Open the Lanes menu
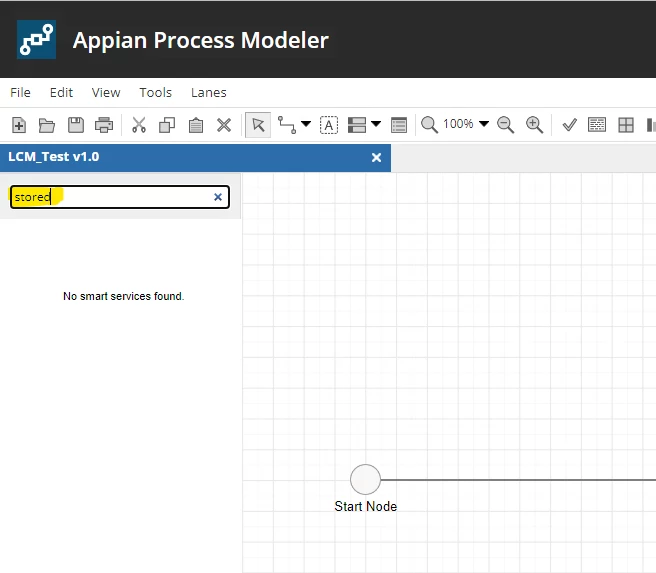 tap(208, 92)
